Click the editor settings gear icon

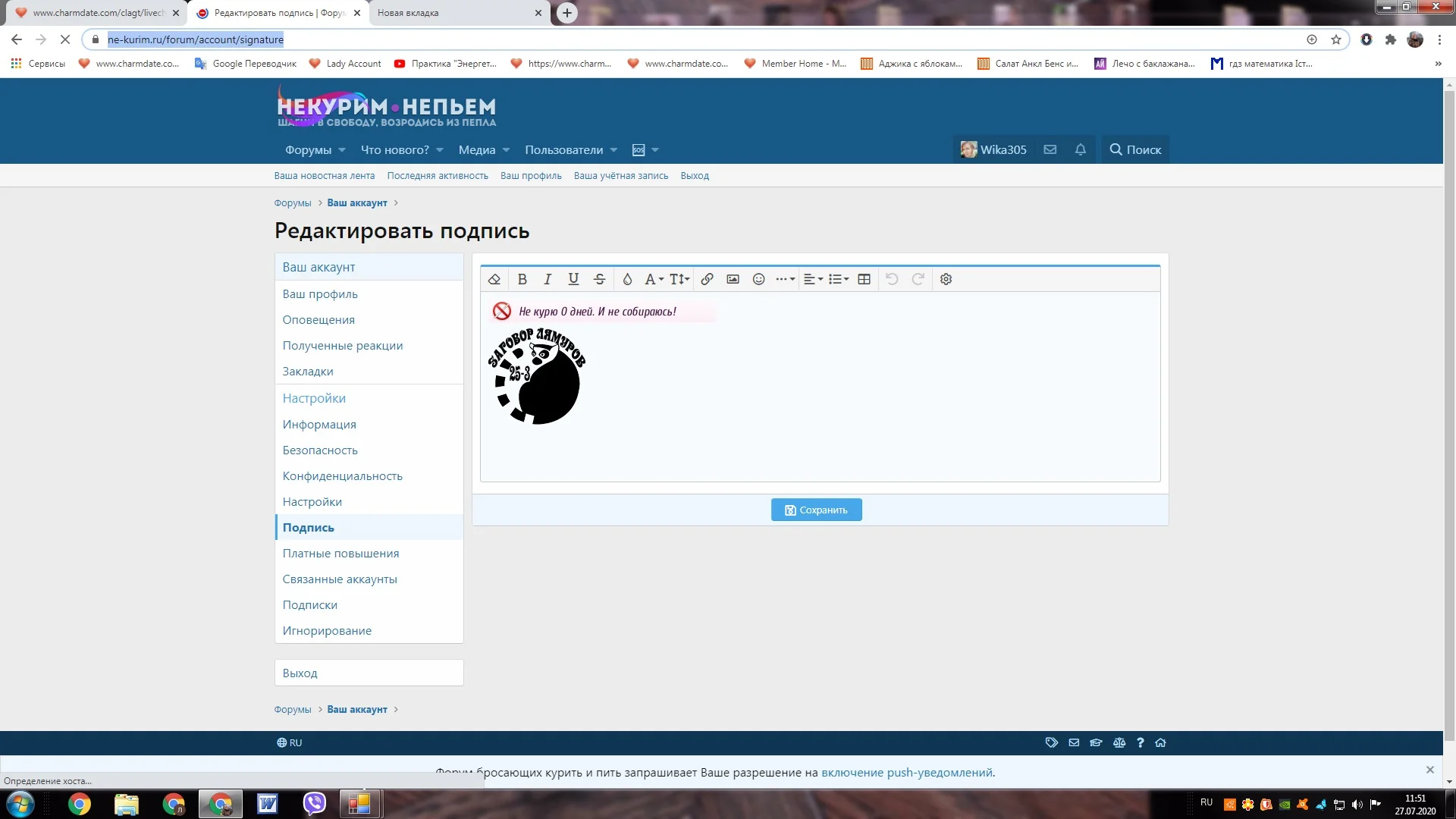point(946,279)
